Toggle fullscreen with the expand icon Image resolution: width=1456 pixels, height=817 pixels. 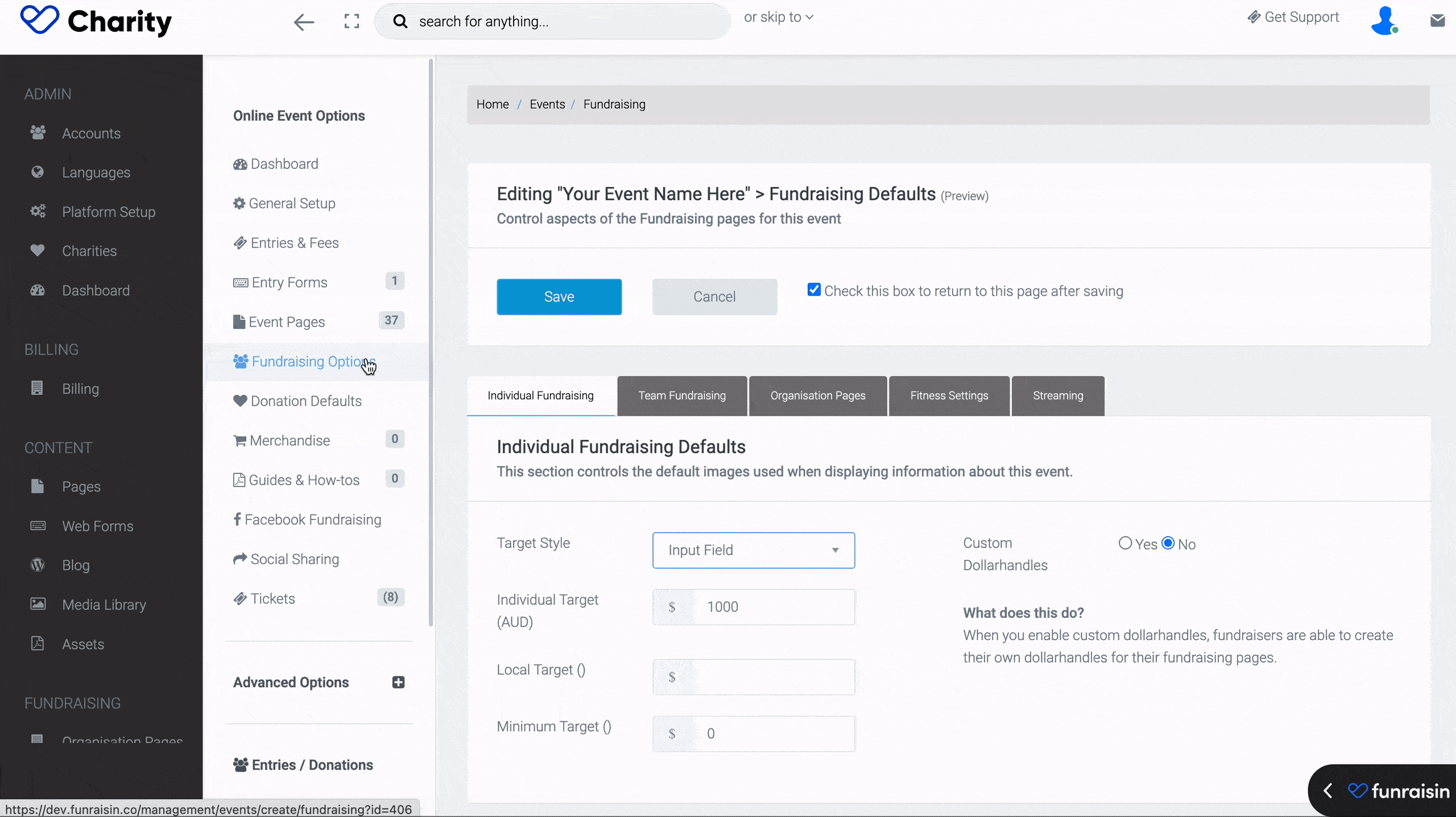351,22
